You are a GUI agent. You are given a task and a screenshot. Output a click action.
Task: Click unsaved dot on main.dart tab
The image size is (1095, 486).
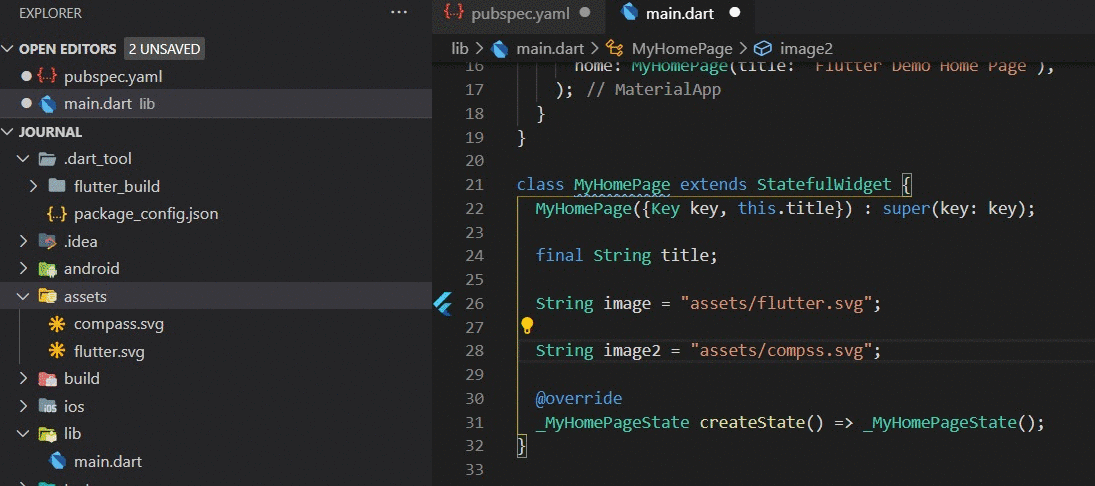tap(735, 13)
